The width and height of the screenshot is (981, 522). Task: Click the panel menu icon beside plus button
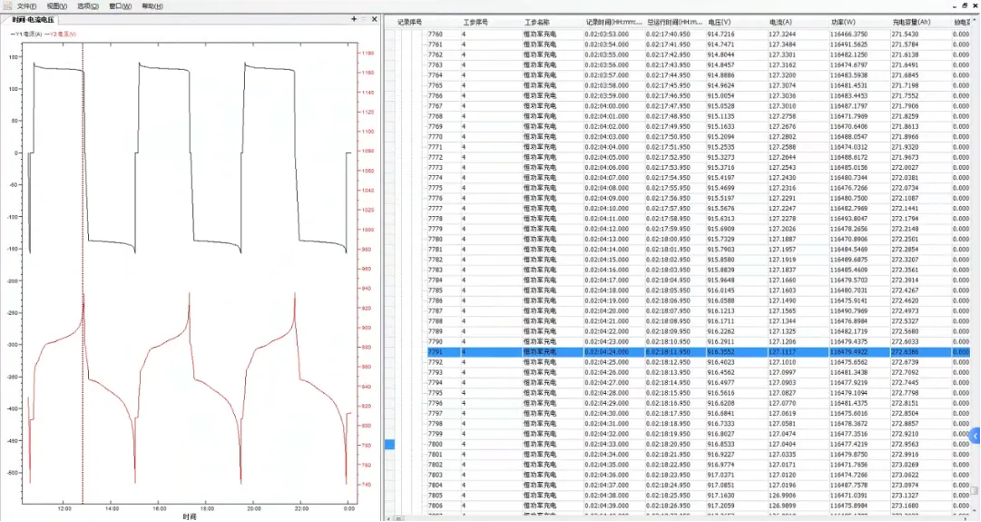[x=366, y=19]
